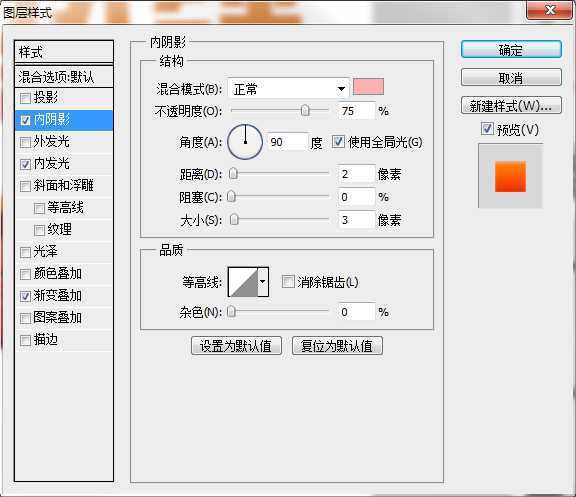Open the 混合模式 blend mode dropdown
Viewport: 576px width, 497px height.
click(x=288, y=89)
